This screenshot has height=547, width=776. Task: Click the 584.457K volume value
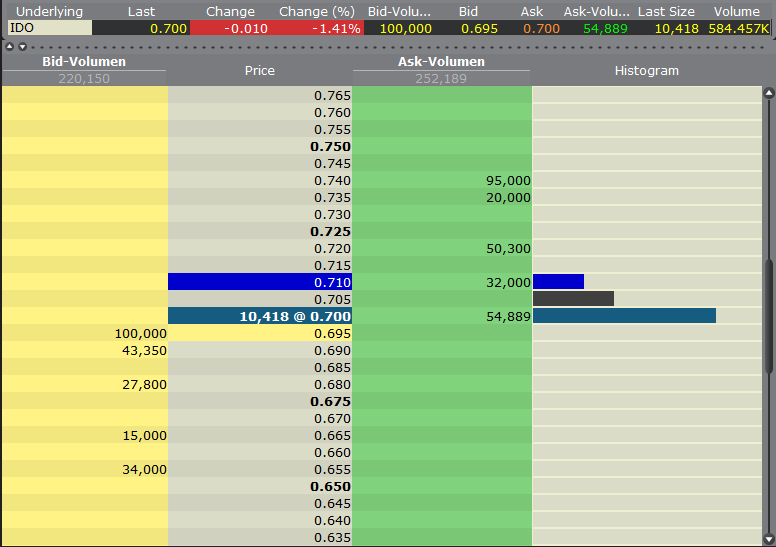739,29
